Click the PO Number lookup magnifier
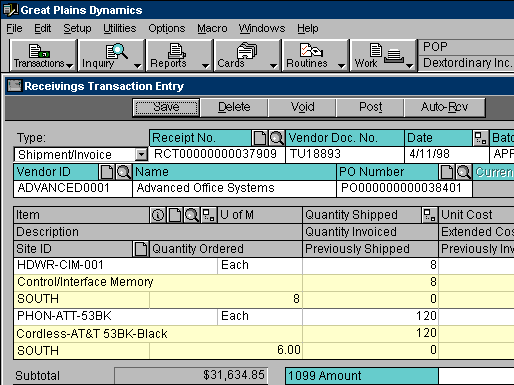This screenshot has width=514, height=385. (x=464, y=172)
